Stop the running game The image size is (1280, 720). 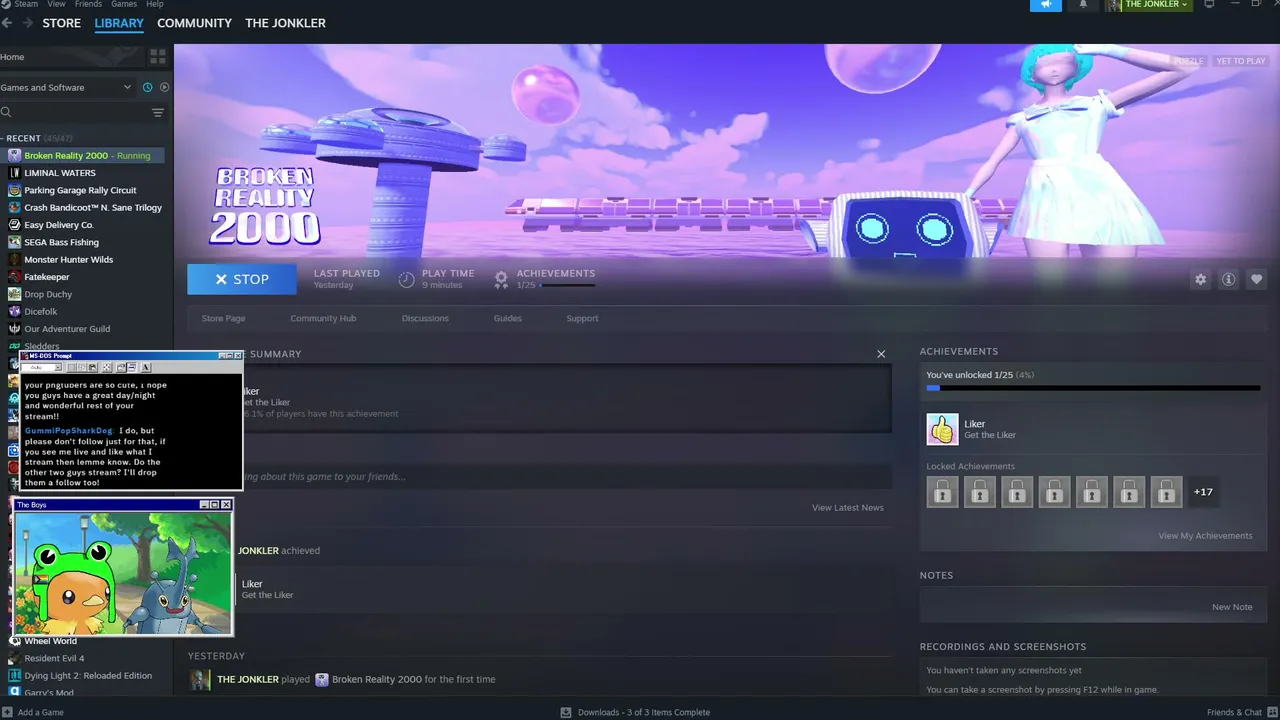pyautogui.click(x=242, y=279)
